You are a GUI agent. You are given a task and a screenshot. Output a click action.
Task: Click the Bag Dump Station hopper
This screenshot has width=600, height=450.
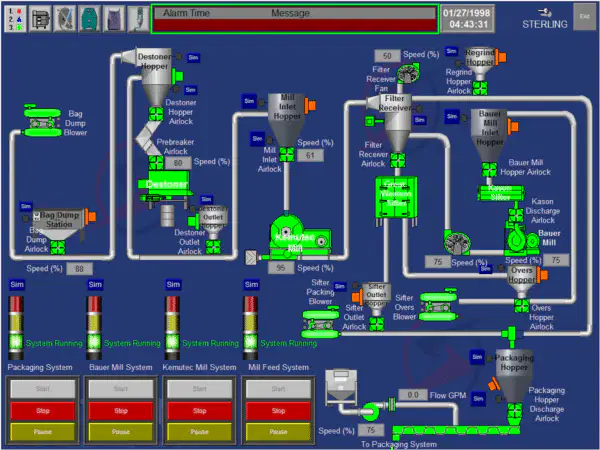(57, 224)
